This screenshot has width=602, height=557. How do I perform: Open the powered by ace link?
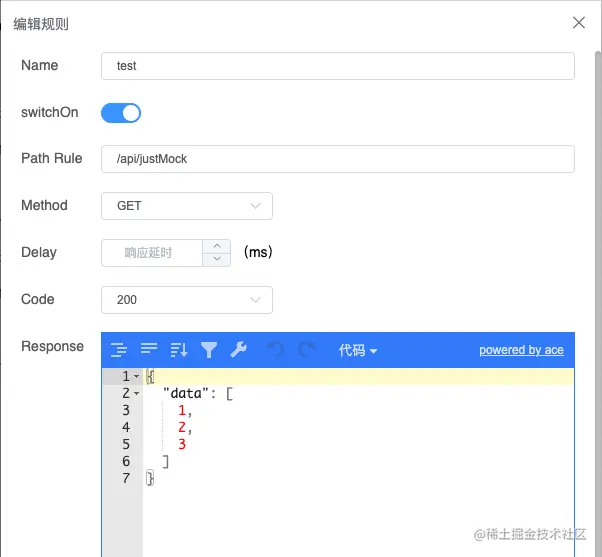[x=521, y=350]
